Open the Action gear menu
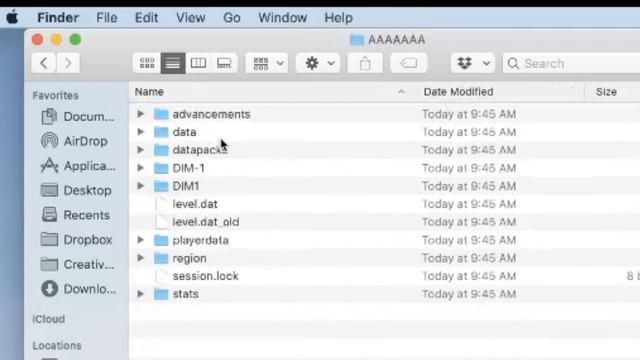Viewport: 640px width, 360px height. tap(318, 63)
